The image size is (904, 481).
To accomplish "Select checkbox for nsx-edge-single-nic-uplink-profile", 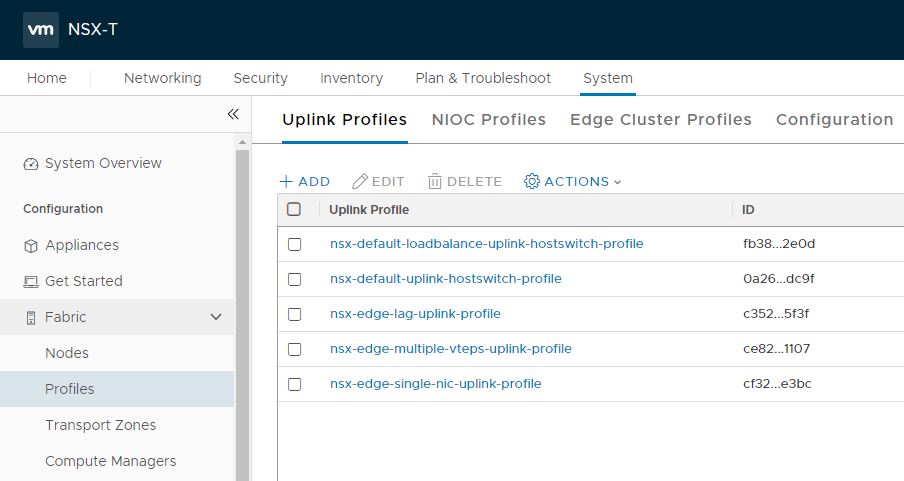I will click(294, 384).
